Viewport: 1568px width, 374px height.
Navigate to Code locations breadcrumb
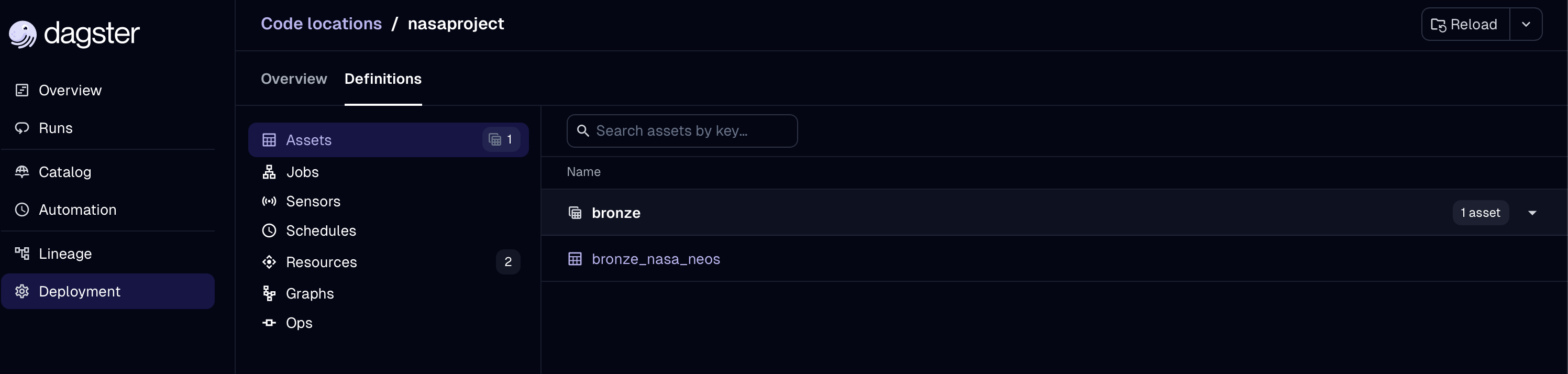point(322,24)
